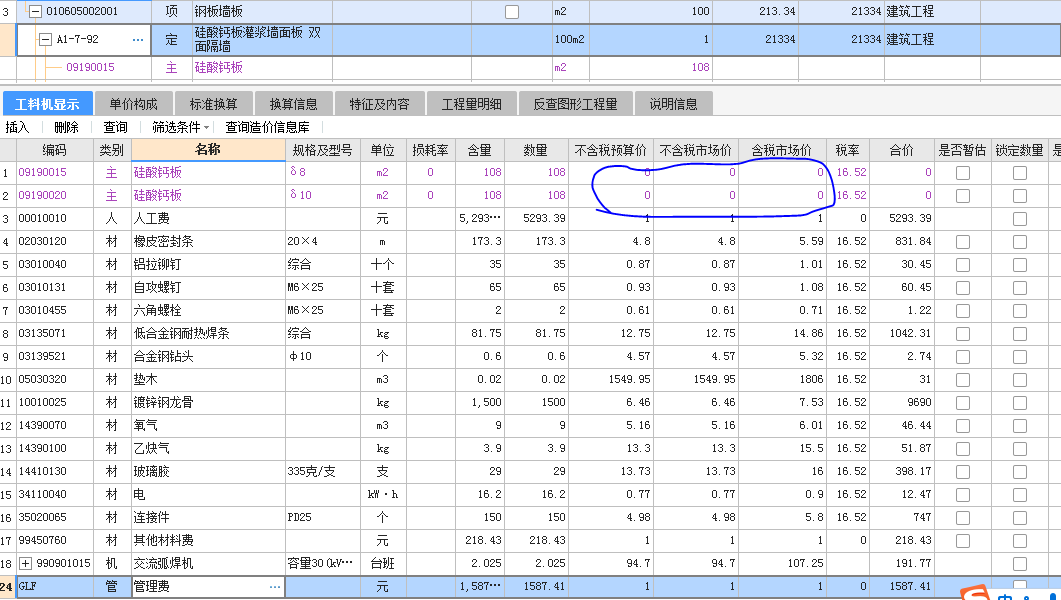Collapse the A1-7-92 quota row
Viewport: 1061px width, 600px height.
click(45, 40)
